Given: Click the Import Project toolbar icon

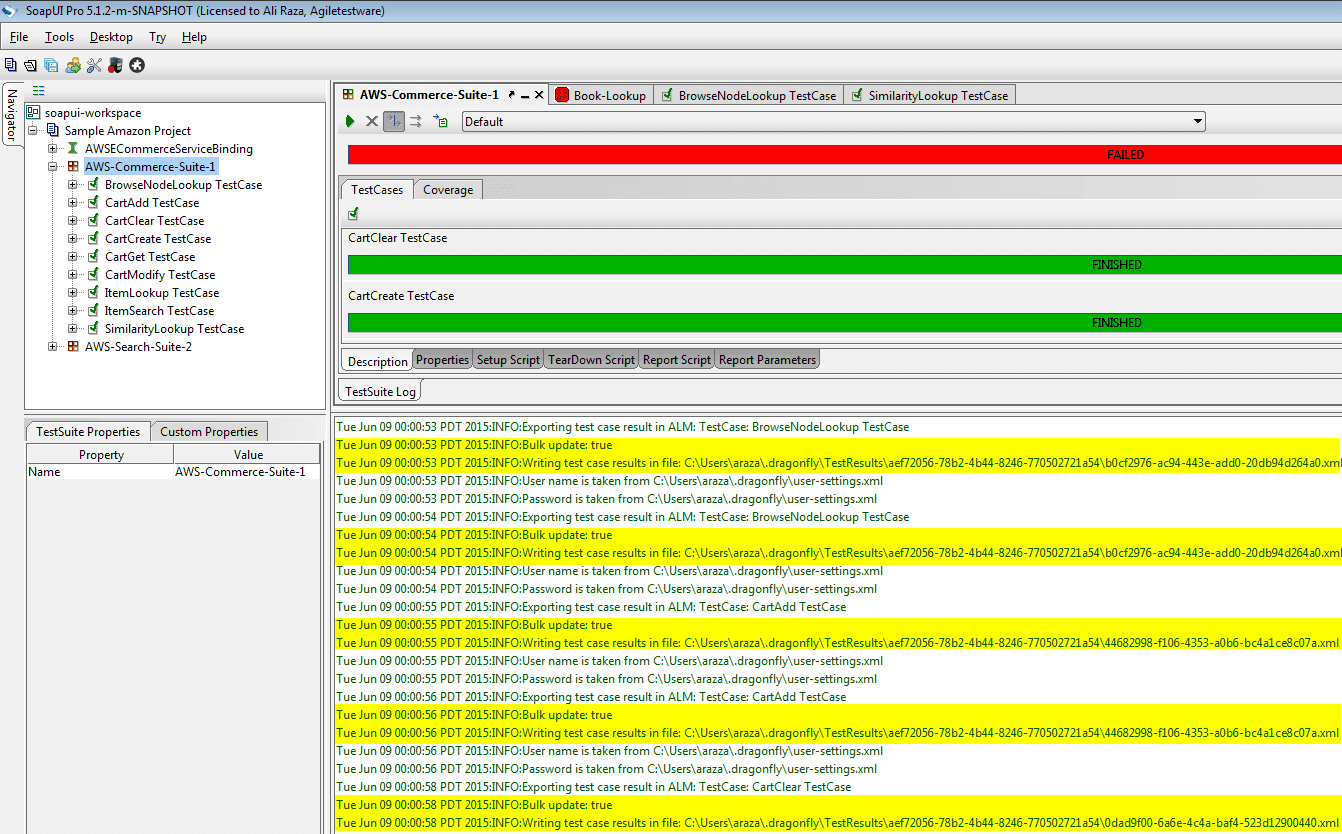Looking at the screenshot, I should pos(30,65).
